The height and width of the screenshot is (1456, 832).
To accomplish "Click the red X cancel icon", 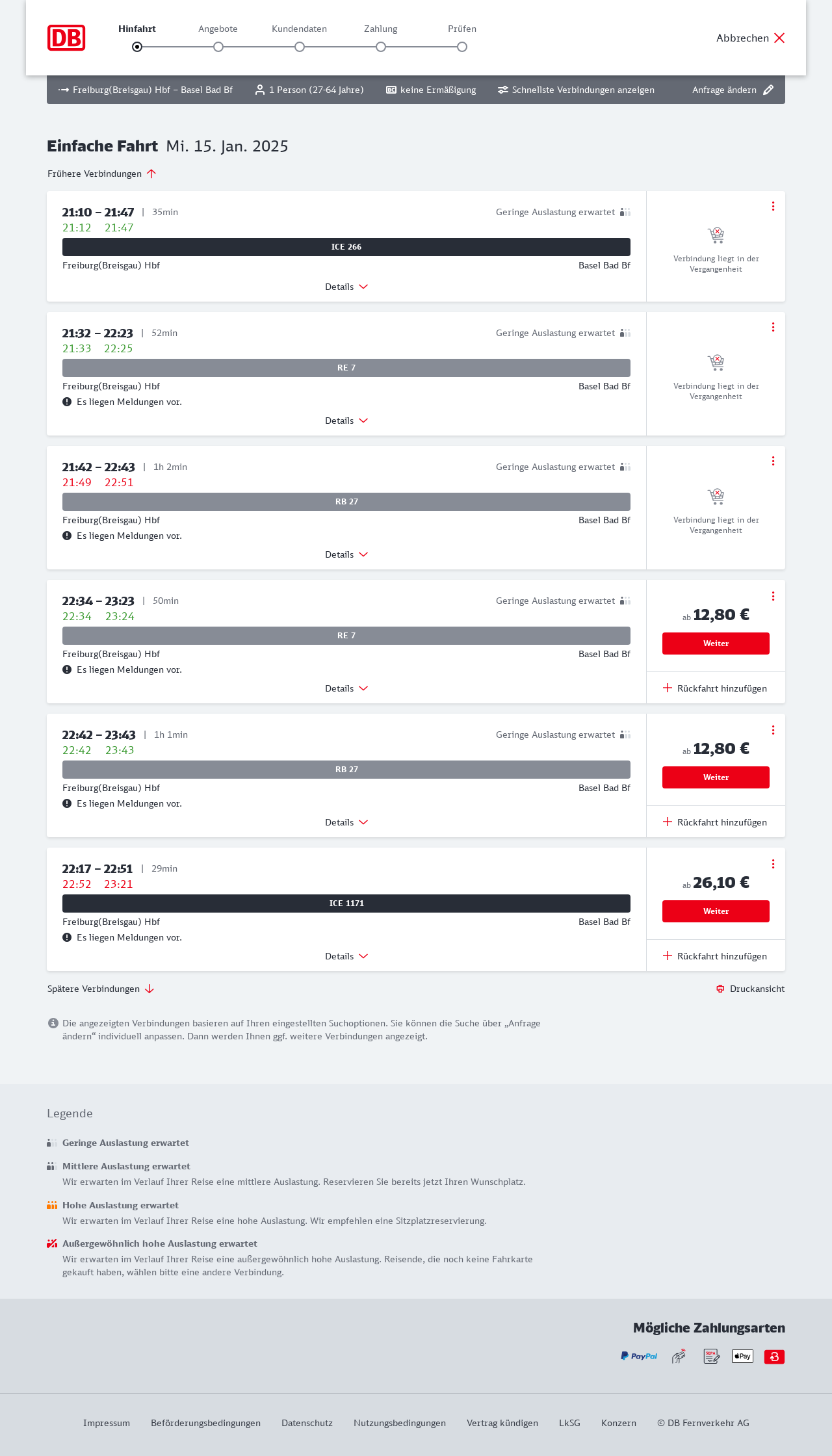I will [x=779, y=38].
